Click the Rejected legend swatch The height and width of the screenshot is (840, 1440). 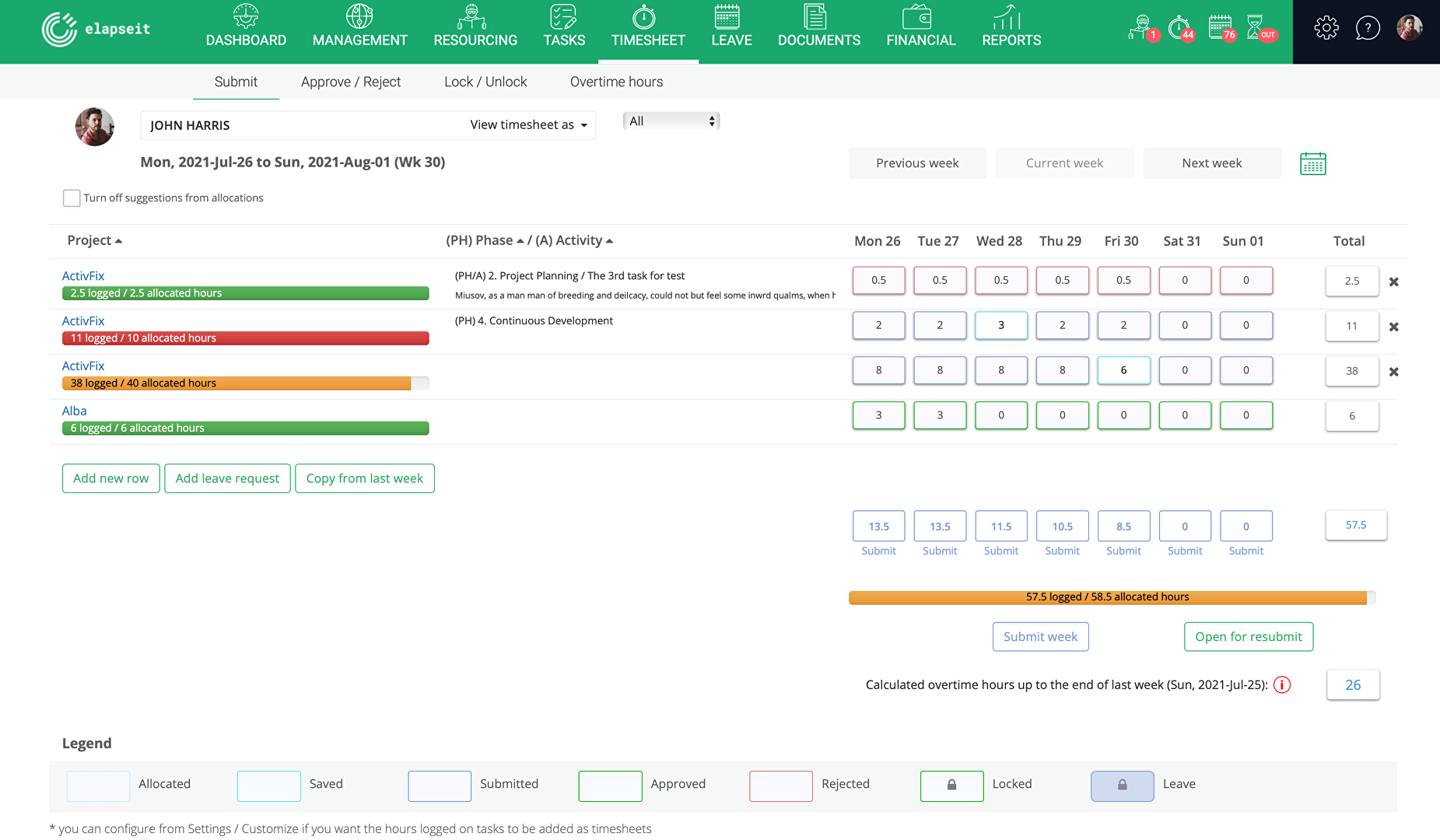[x=781, y=786]
